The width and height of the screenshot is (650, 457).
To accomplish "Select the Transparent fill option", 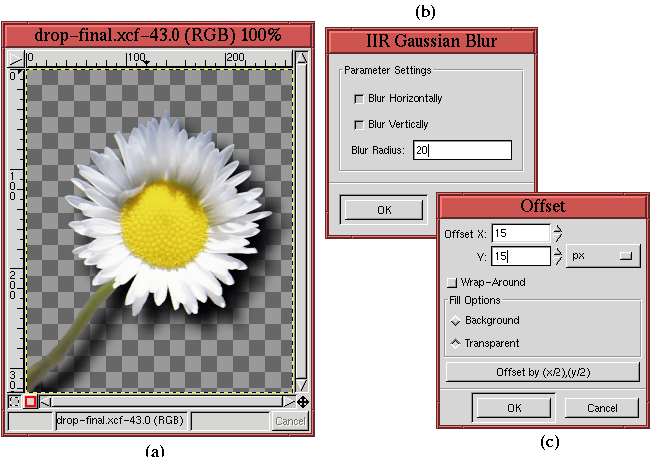I will pos(456,343).
